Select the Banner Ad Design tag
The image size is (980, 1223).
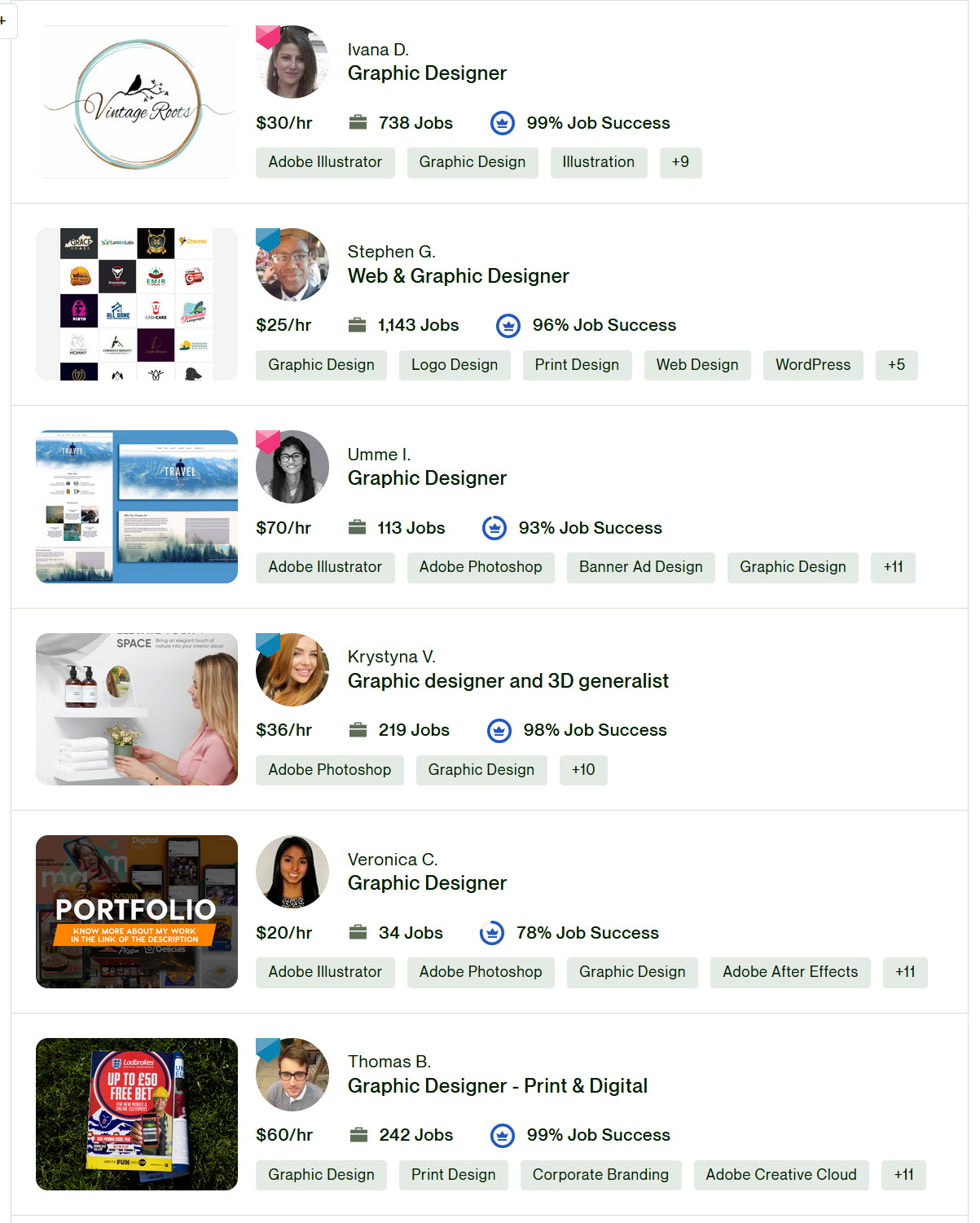(640, 567)
